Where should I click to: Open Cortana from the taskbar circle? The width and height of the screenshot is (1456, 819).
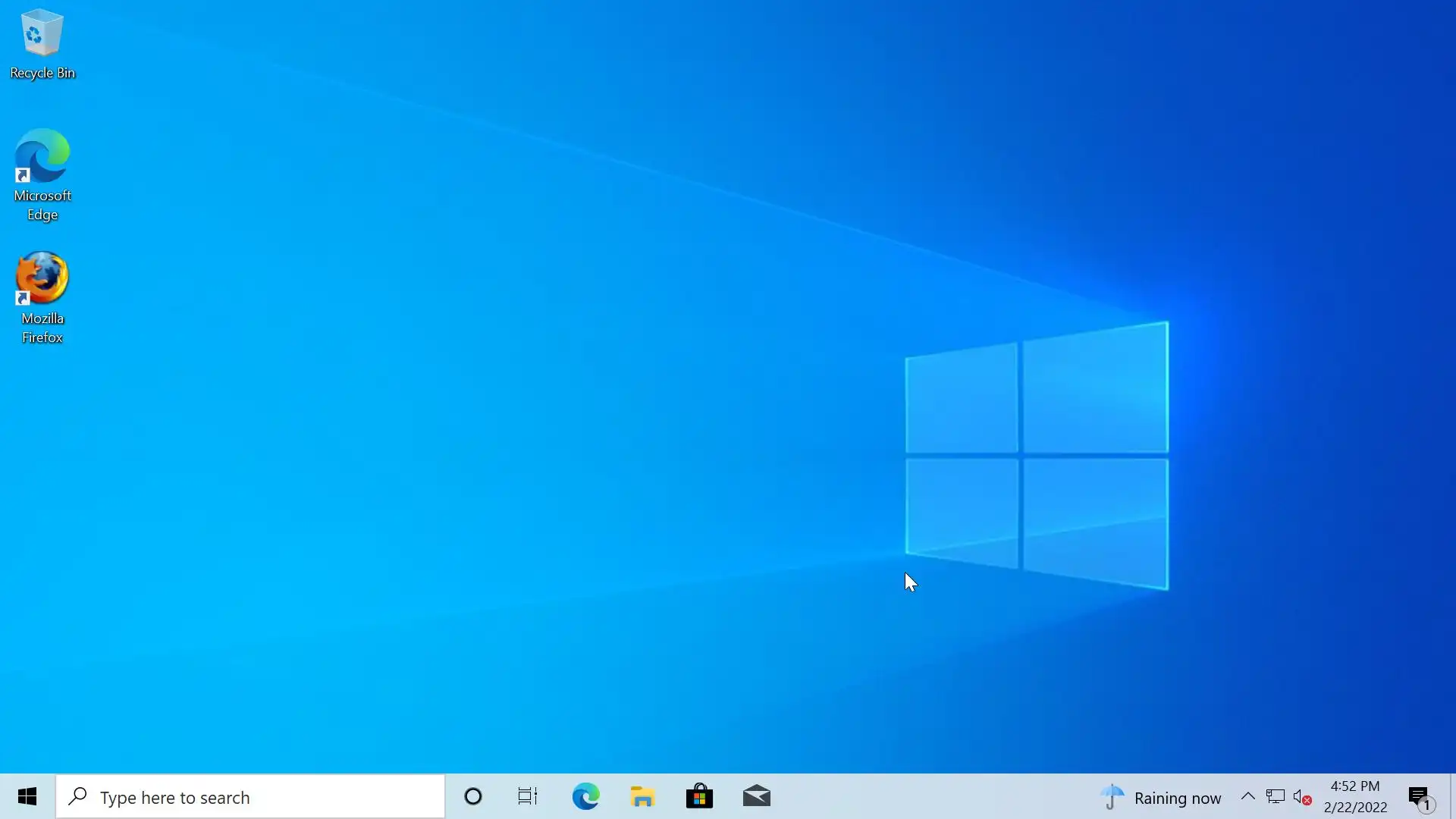[473, 797]
